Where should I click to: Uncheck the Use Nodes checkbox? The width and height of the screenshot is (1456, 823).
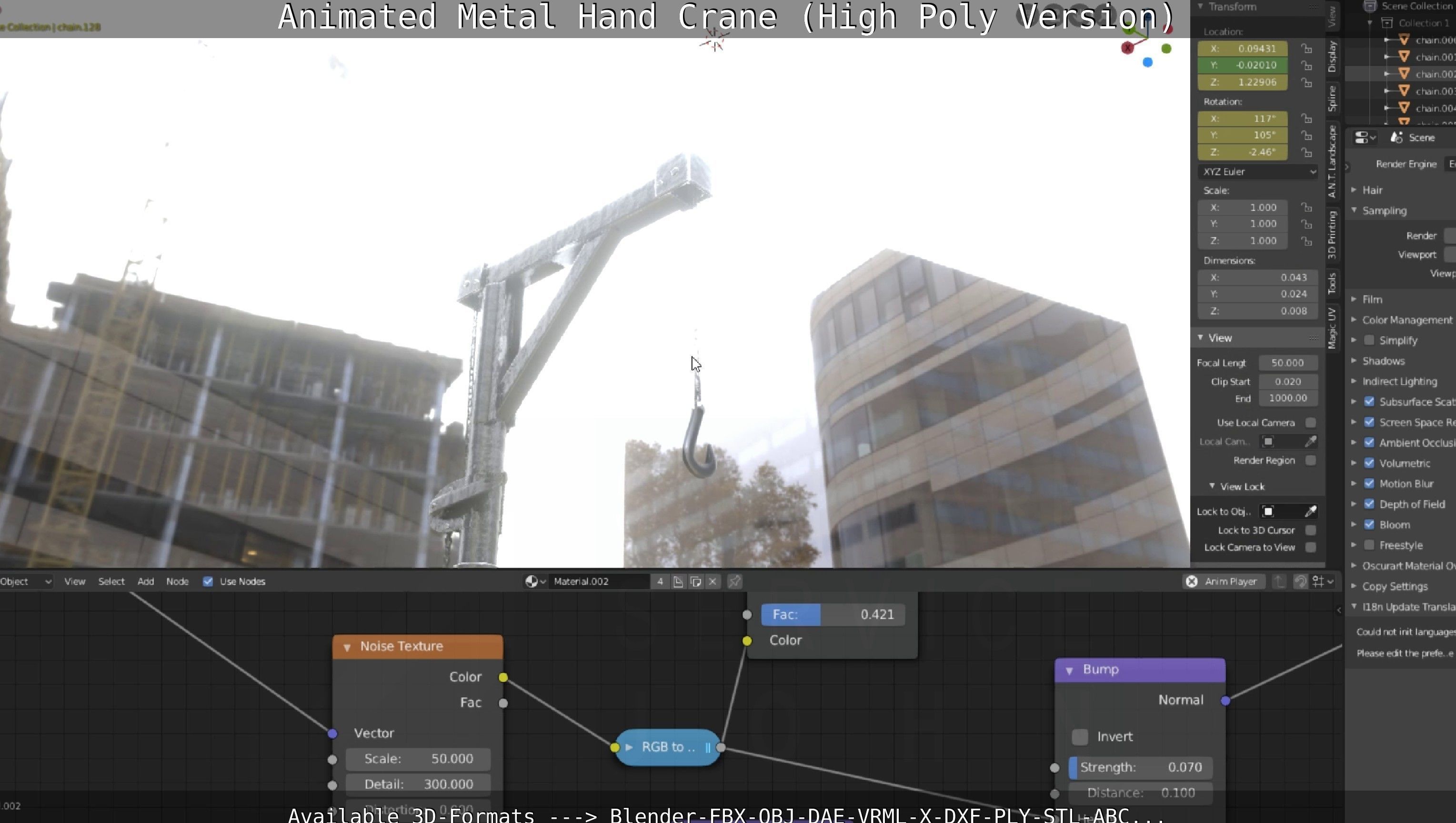point(208,581)
